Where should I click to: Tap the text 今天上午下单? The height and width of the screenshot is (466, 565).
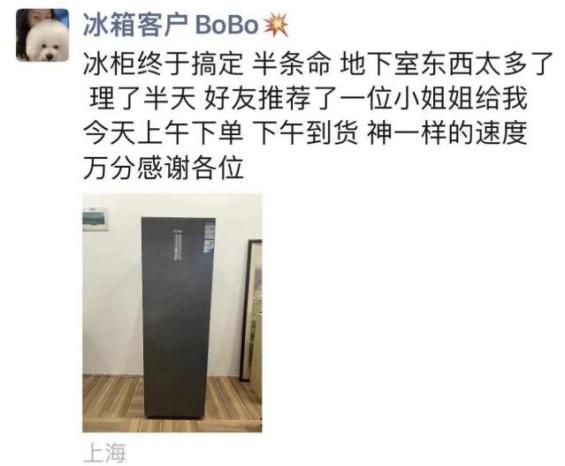tap(163, 133)
